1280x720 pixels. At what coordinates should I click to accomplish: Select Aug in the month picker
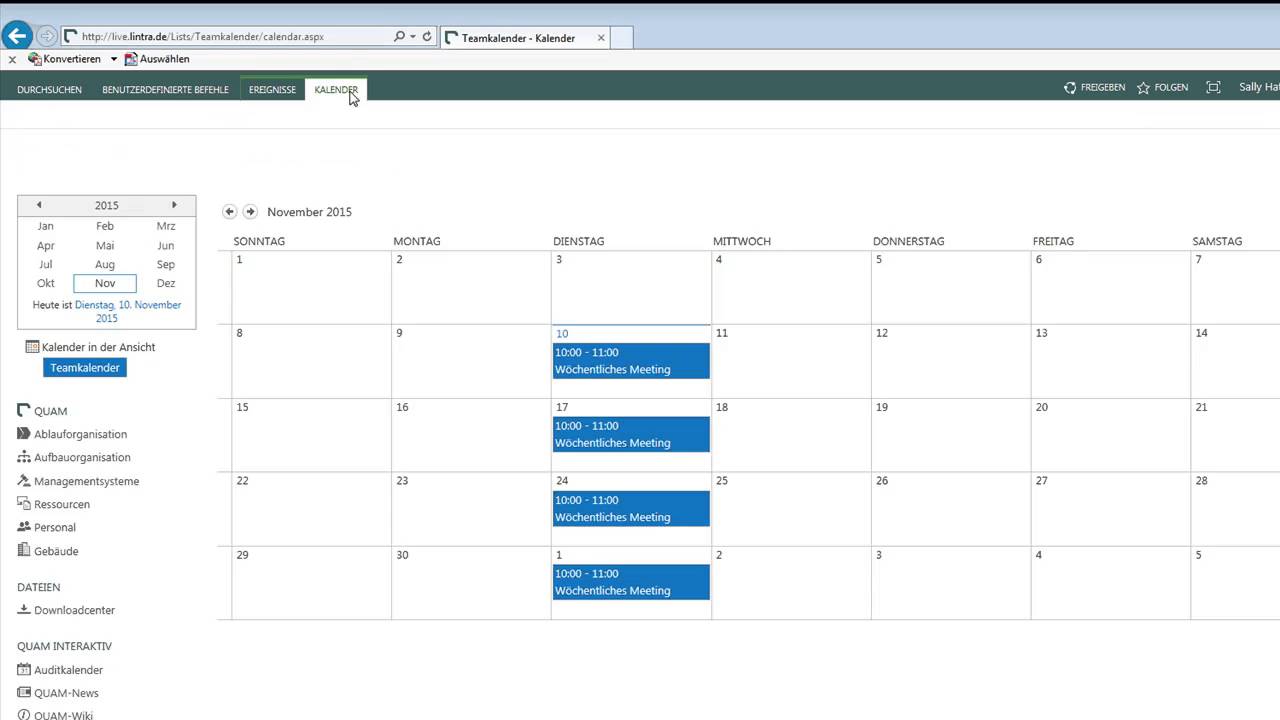coord(105,264)
